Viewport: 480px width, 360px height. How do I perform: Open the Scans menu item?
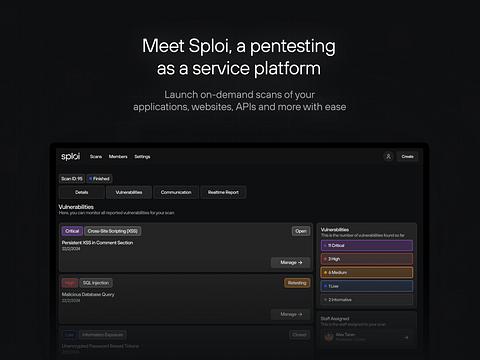click(96, 157)
